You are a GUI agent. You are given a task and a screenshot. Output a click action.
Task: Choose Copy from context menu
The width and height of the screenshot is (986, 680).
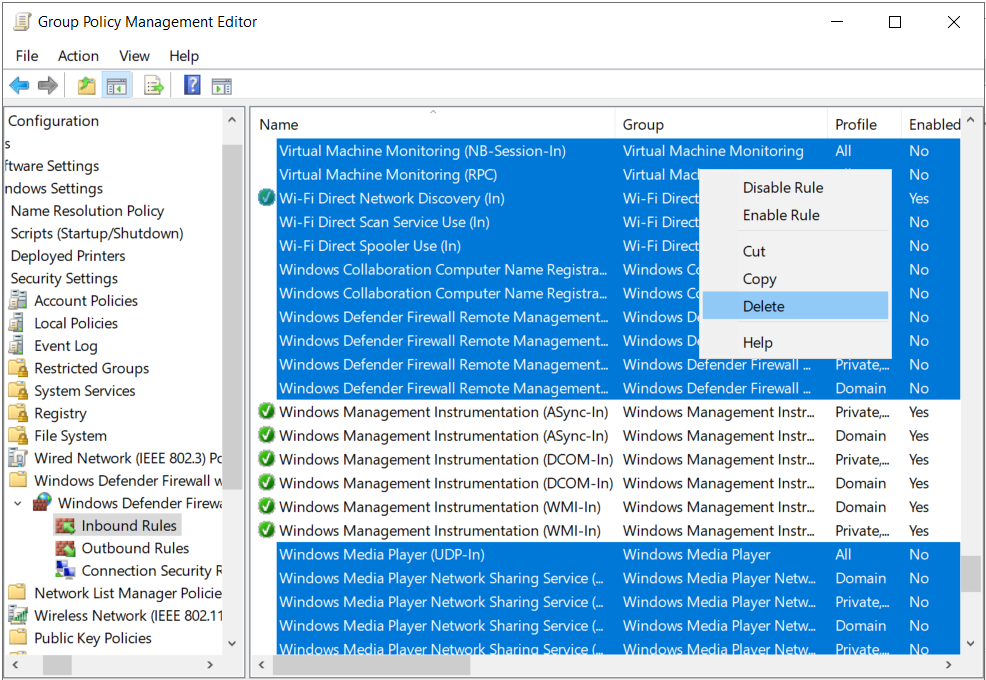point(795,279)
